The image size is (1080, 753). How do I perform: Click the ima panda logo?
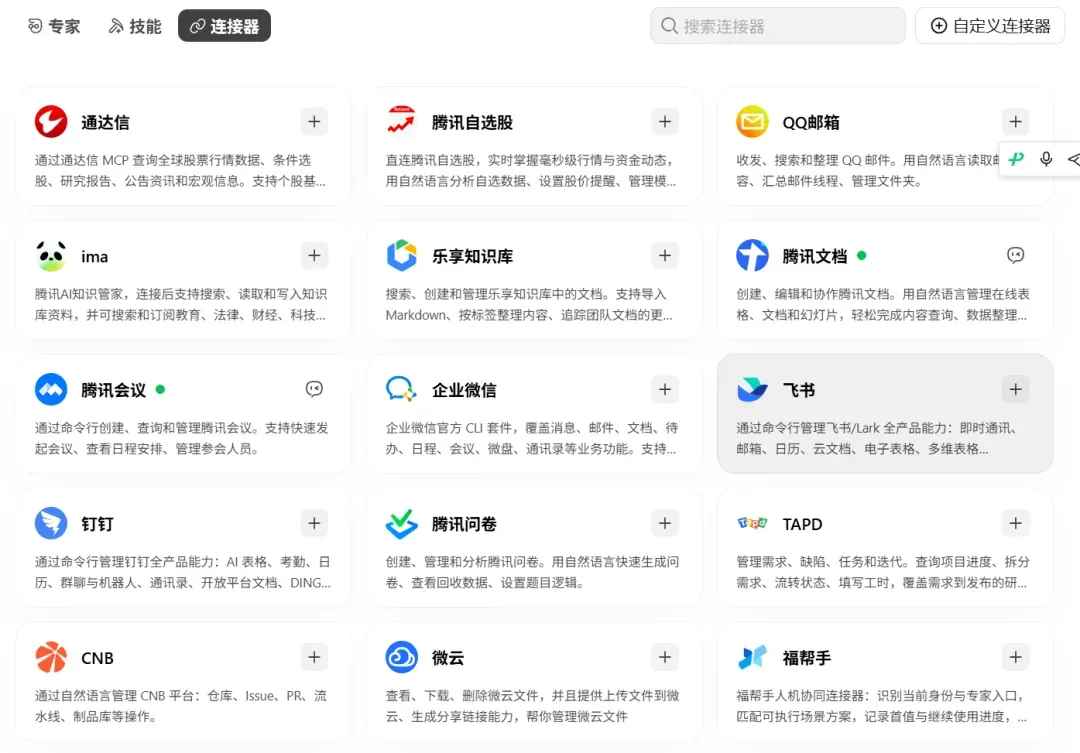[51, 256]
